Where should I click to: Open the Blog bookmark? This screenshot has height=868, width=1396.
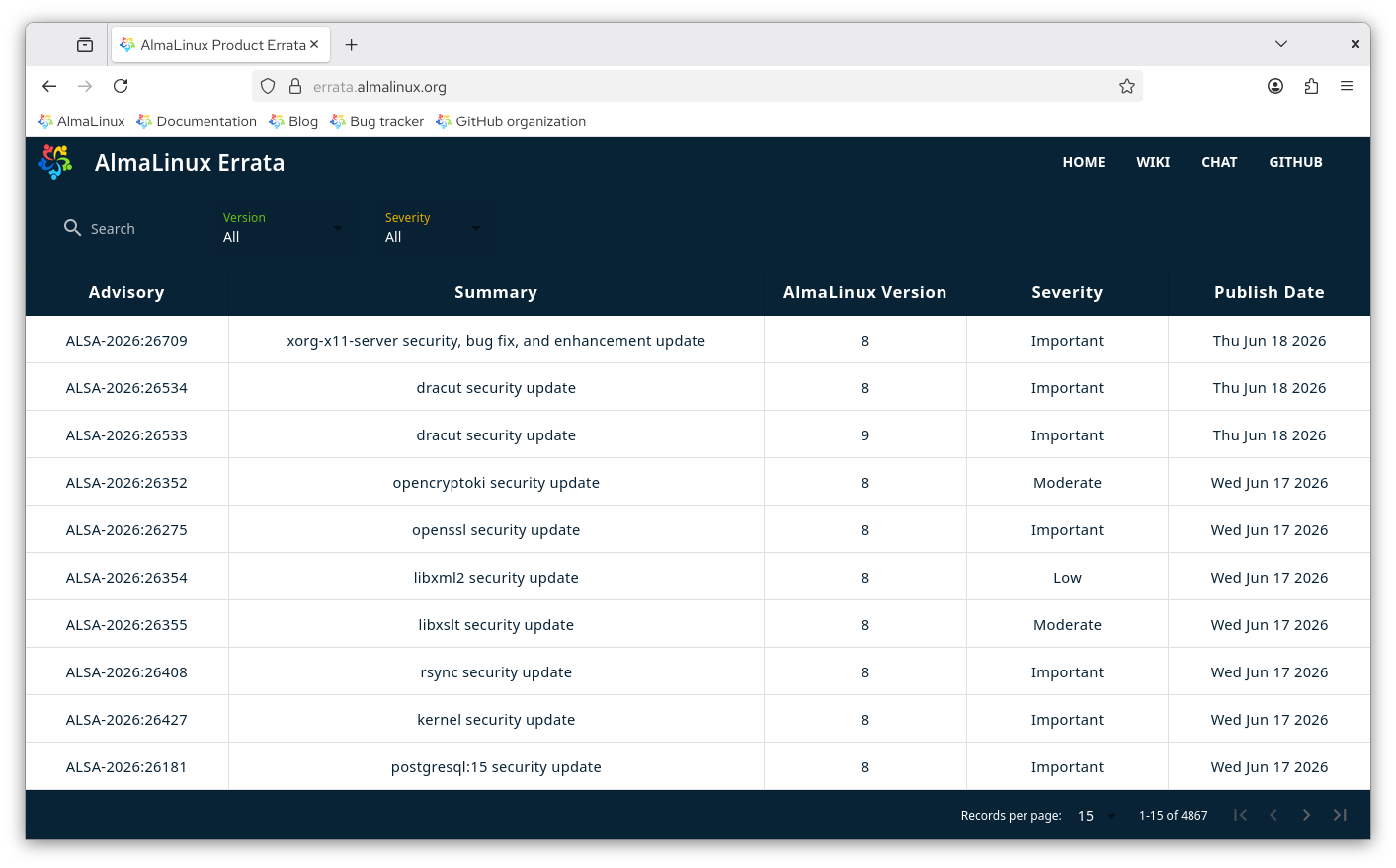click(x=293, y=121)
